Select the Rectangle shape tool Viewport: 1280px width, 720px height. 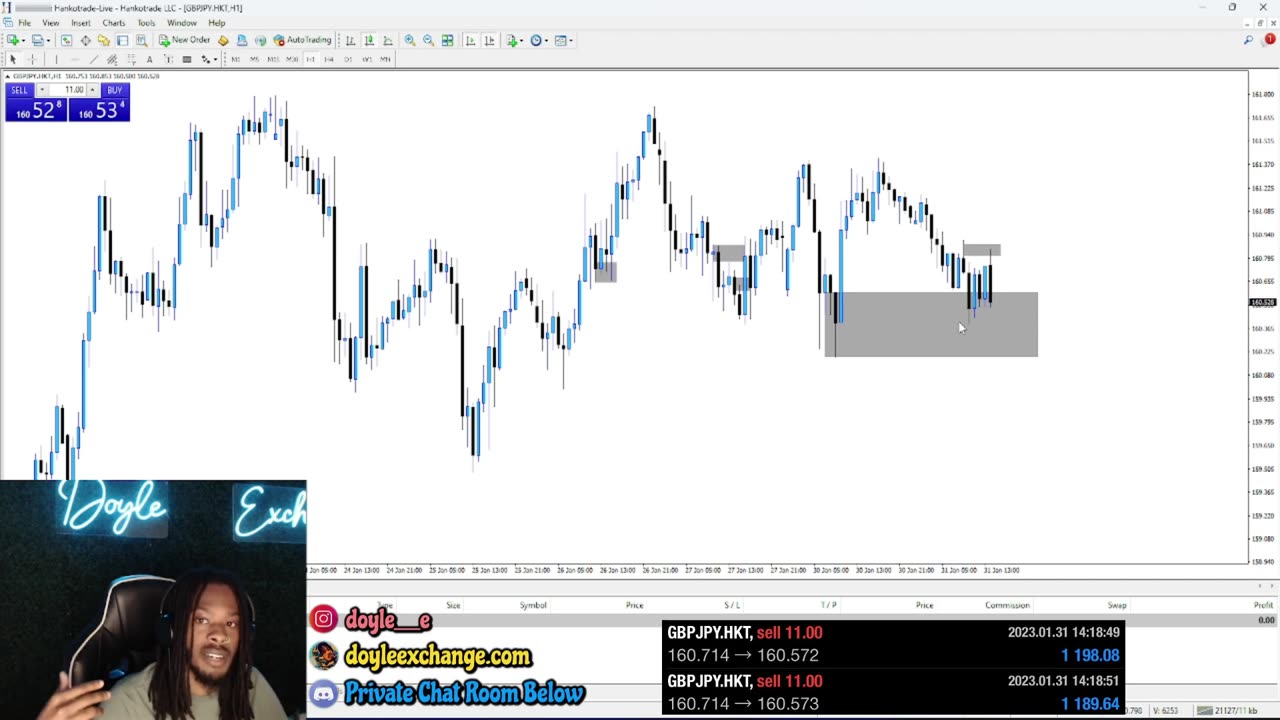tap(187, 59)
